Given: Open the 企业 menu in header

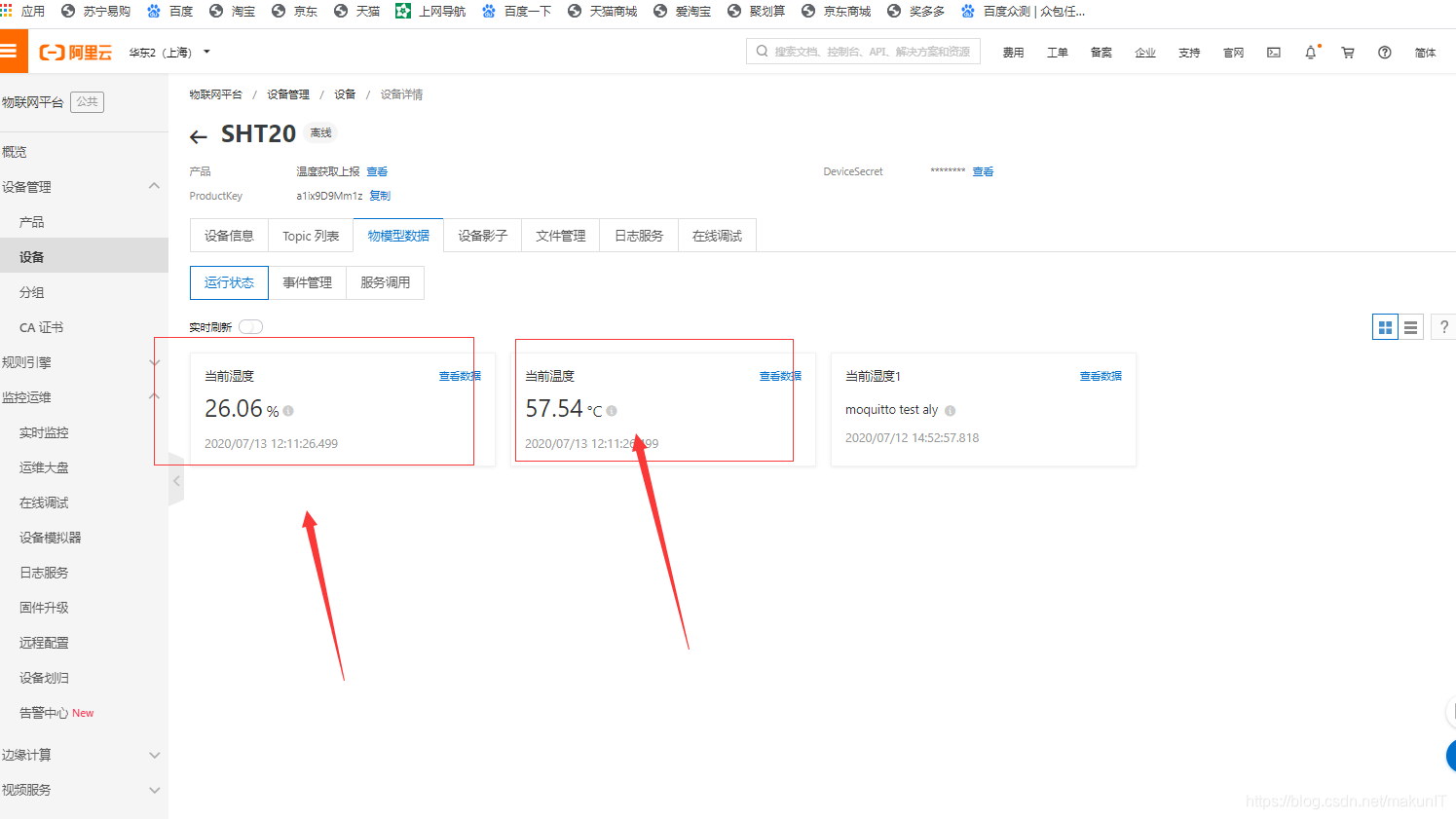Looking at the screenshot, I should coord(1145,53).
